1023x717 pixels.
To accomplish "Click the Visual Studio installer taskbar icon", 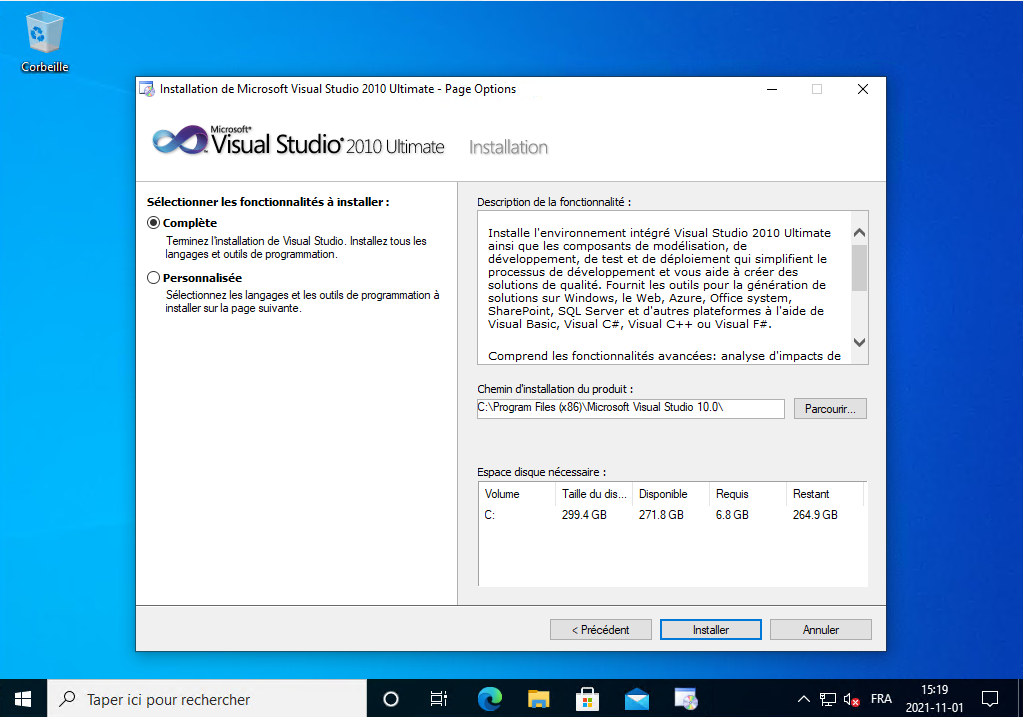I will [x=686, y=699].
